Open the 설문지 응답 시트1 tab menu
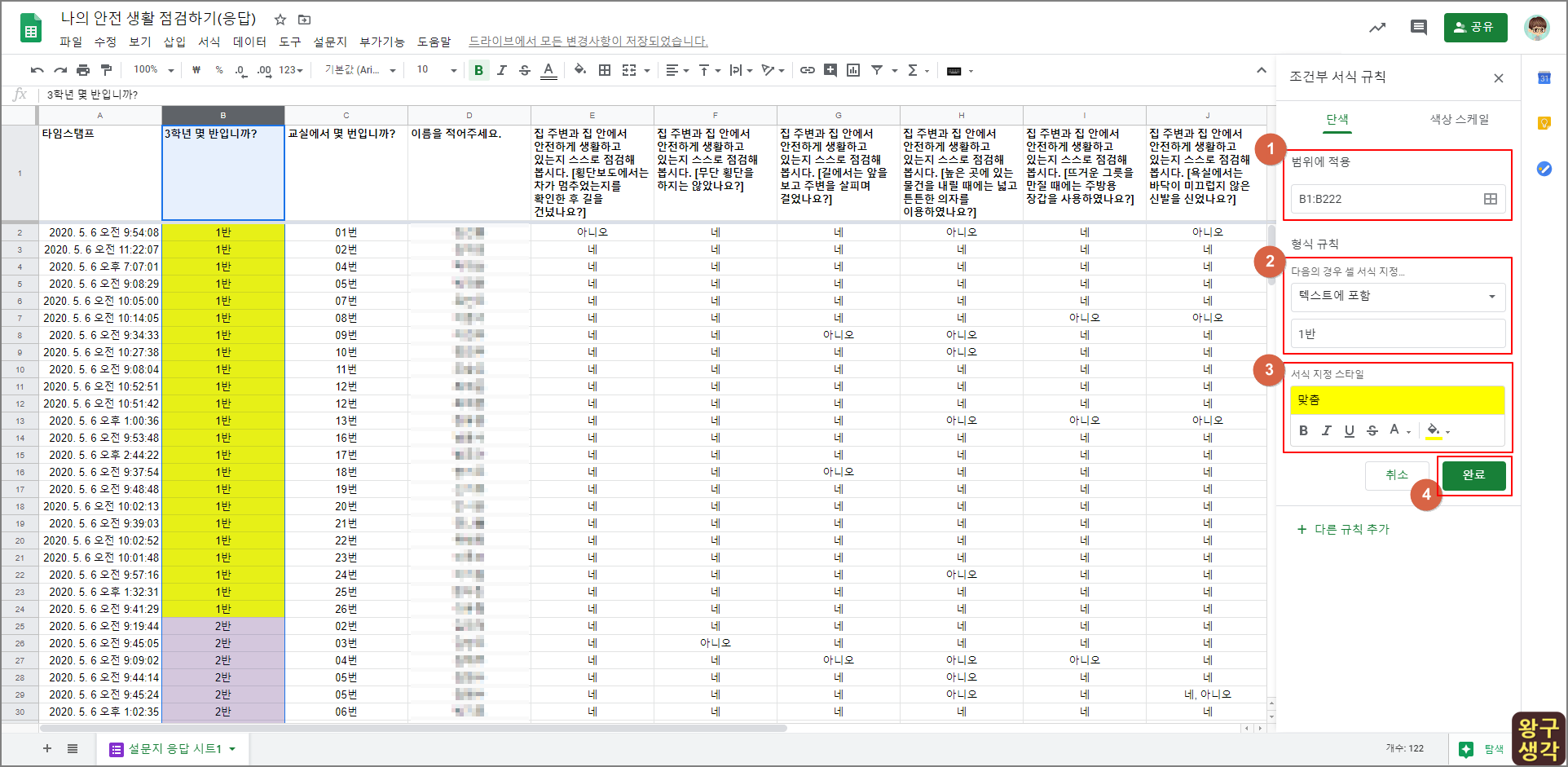The height and width of the screenshot is (767, 1568). 232,749
